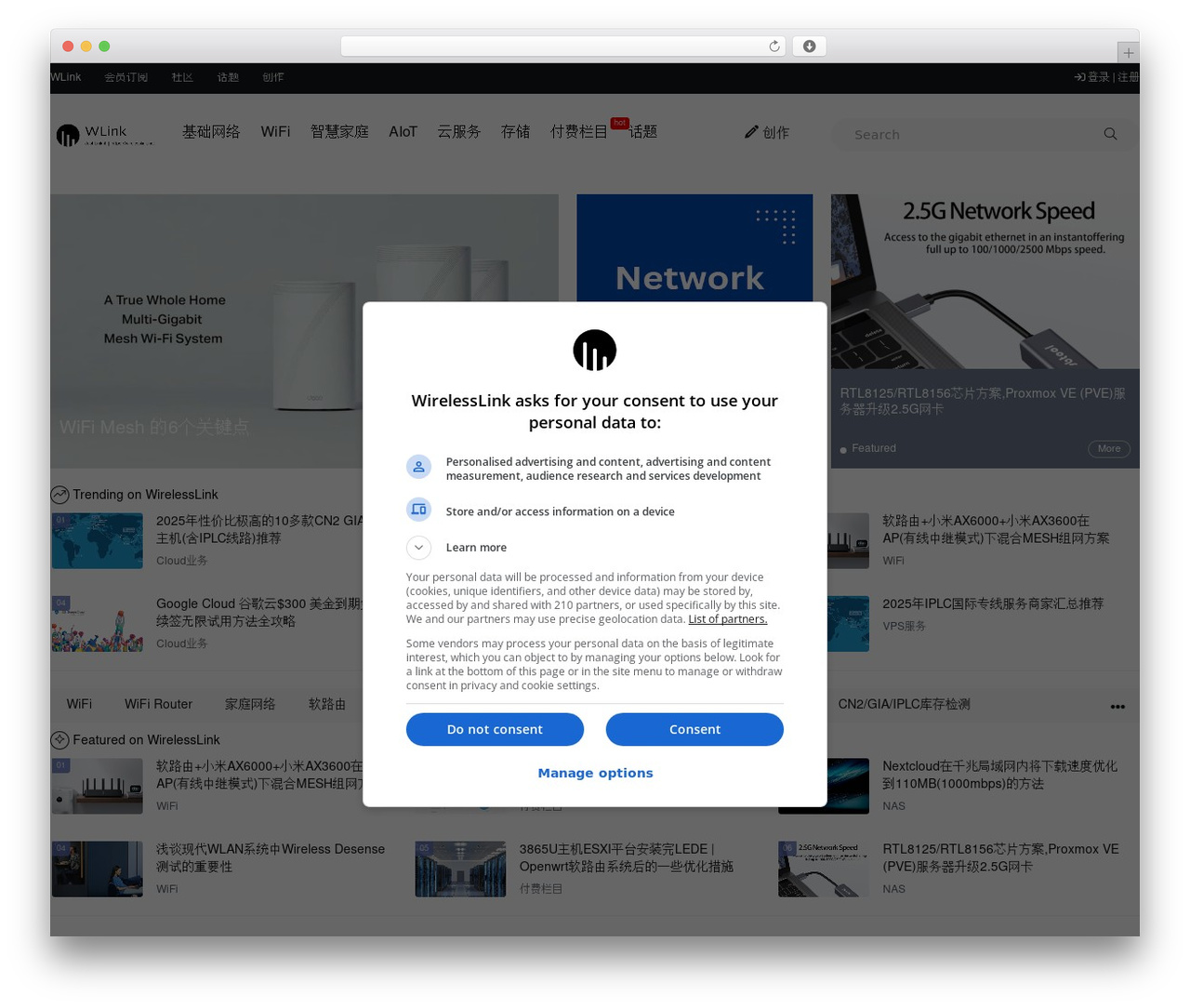The image size is (1190, 1008).
Task: Open Manage options link
Action: [595, 773]
